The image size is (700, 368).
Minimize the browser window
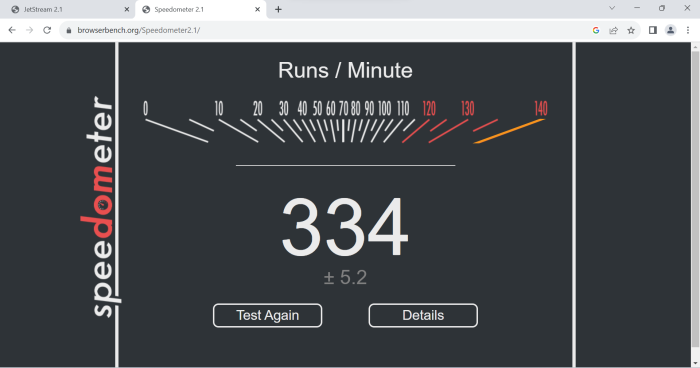637,8
